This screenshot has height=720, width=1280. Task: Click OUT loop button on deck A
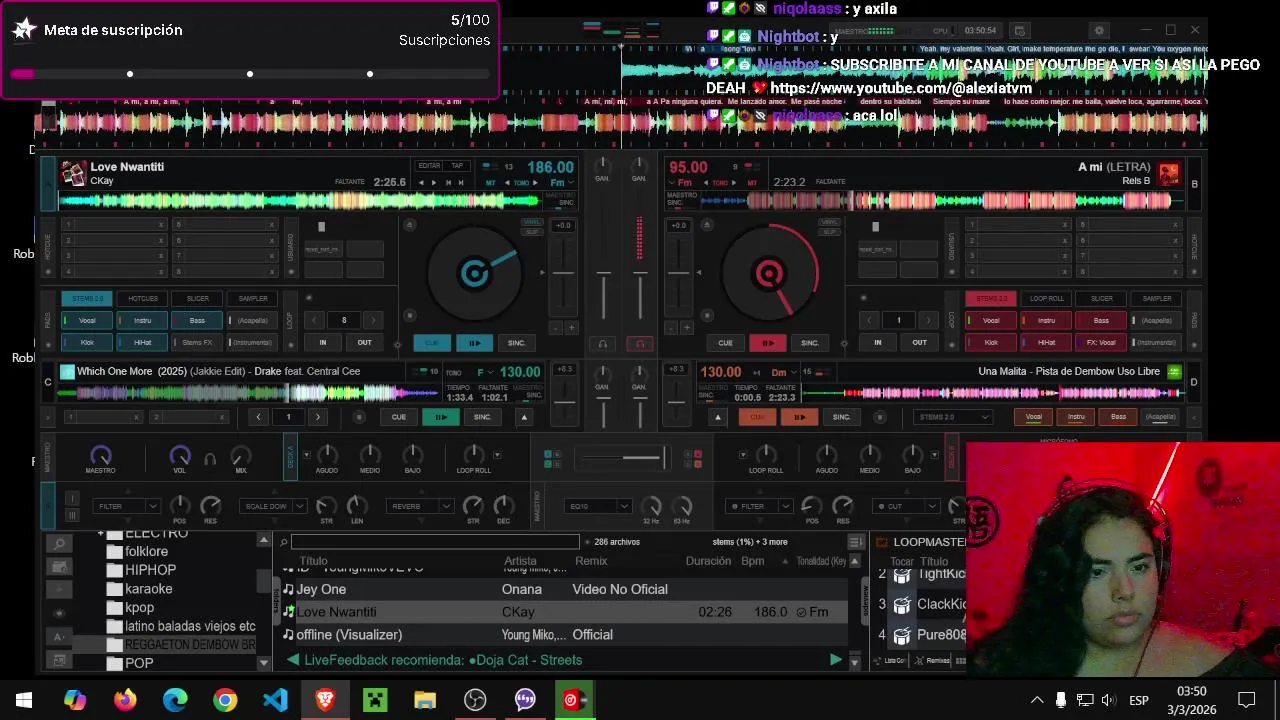pos(364,342)
